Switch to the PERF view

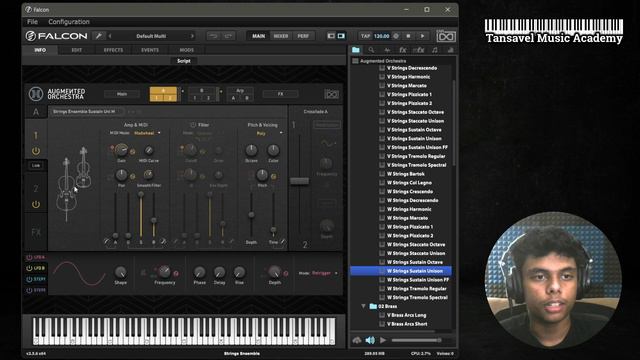pyautogui.click(x=303, y=36)
